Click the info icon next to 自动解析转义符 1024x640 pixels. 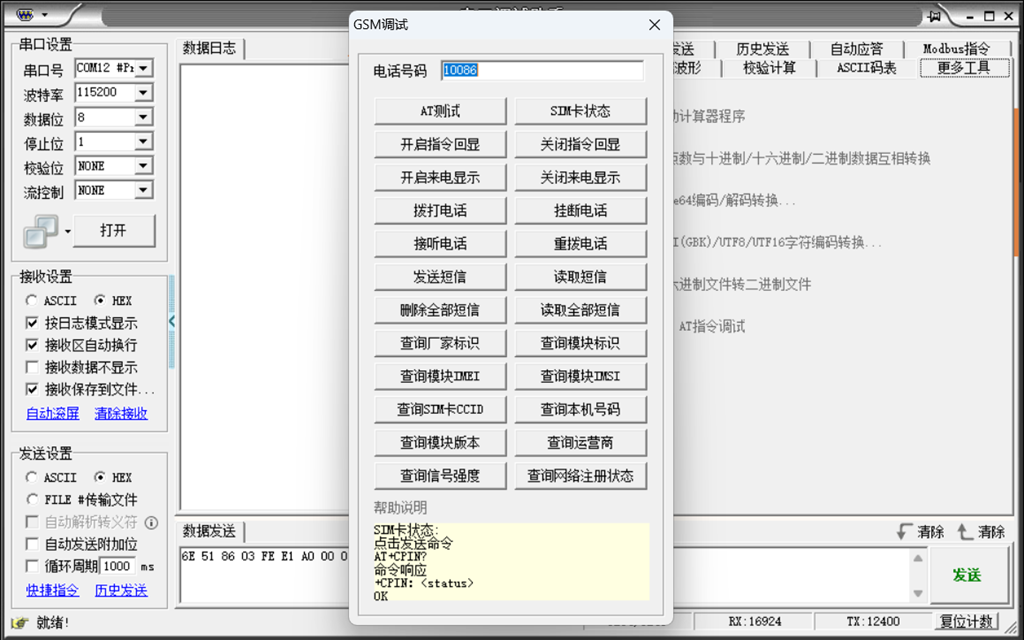click(x=151, y=522)
